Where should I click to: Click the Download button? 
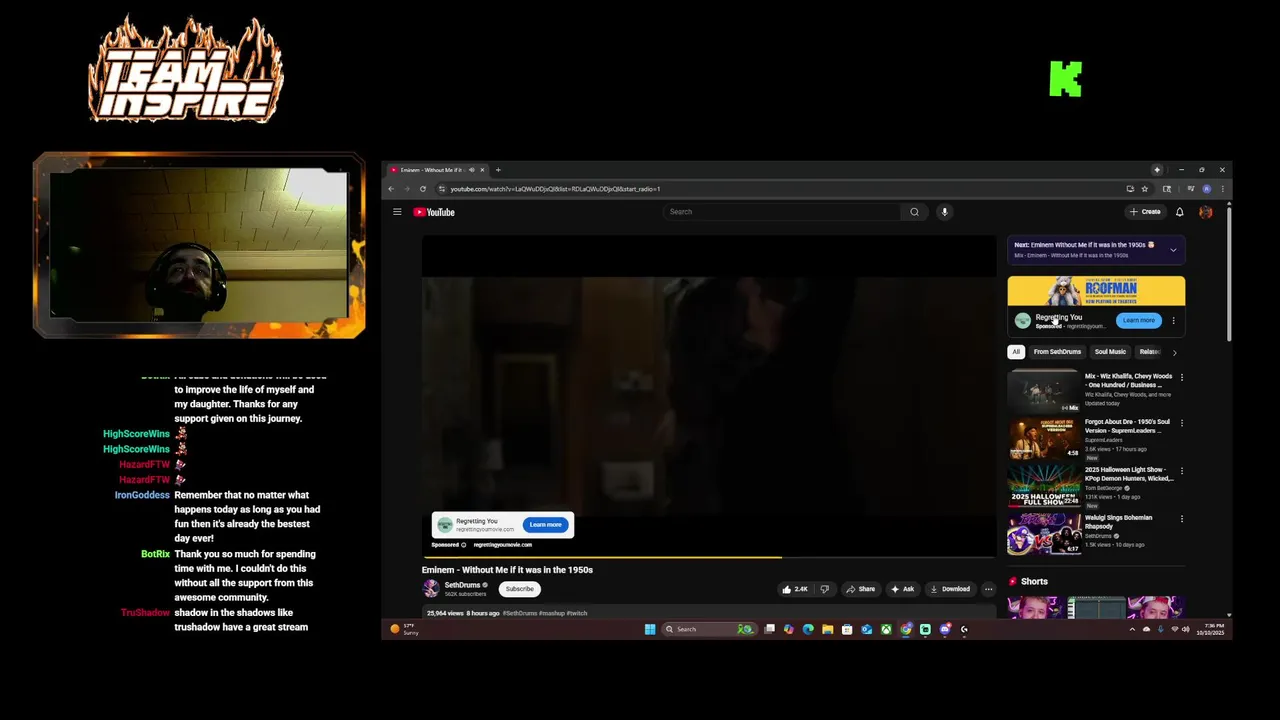coord(950,589)
